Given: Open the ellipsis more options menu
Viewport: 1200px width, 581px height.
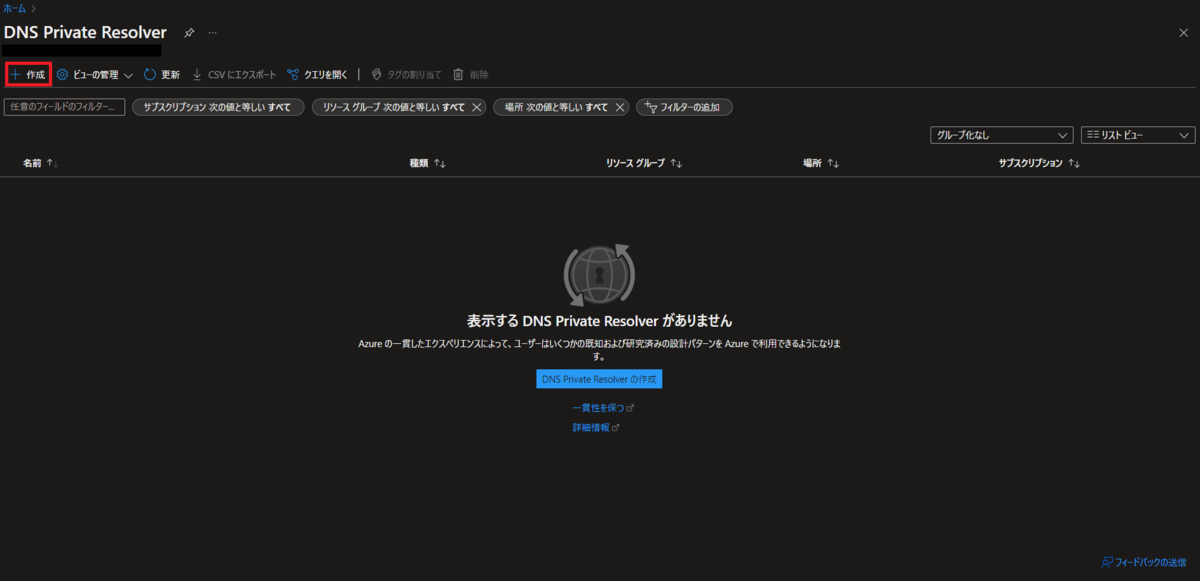Looking at the screenshot, I should tap(212, 33).
